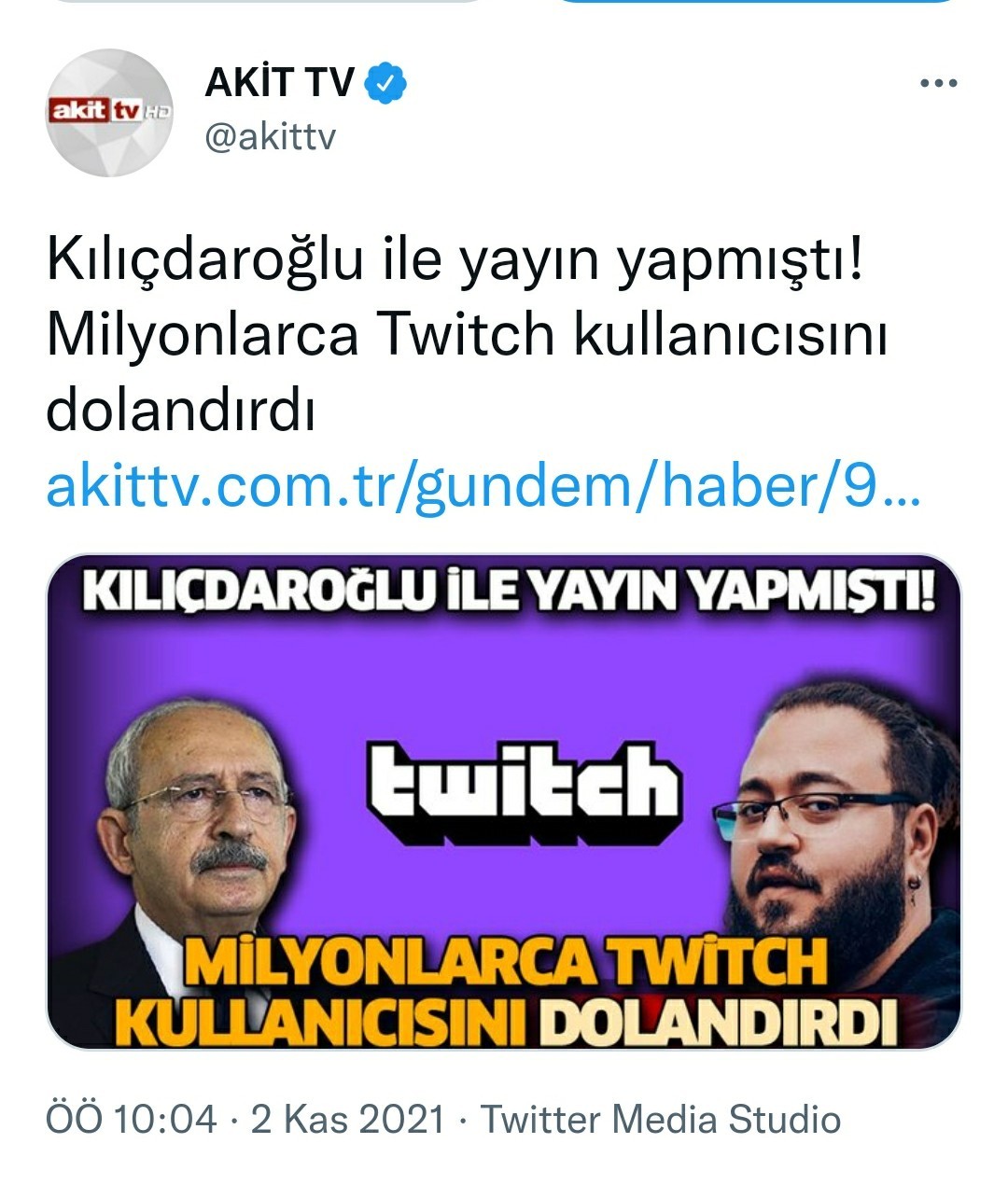
Task: Click the tweet line "Milyonlarca Twitch kullanıcısını"
Action: click(x=467, y=335)
